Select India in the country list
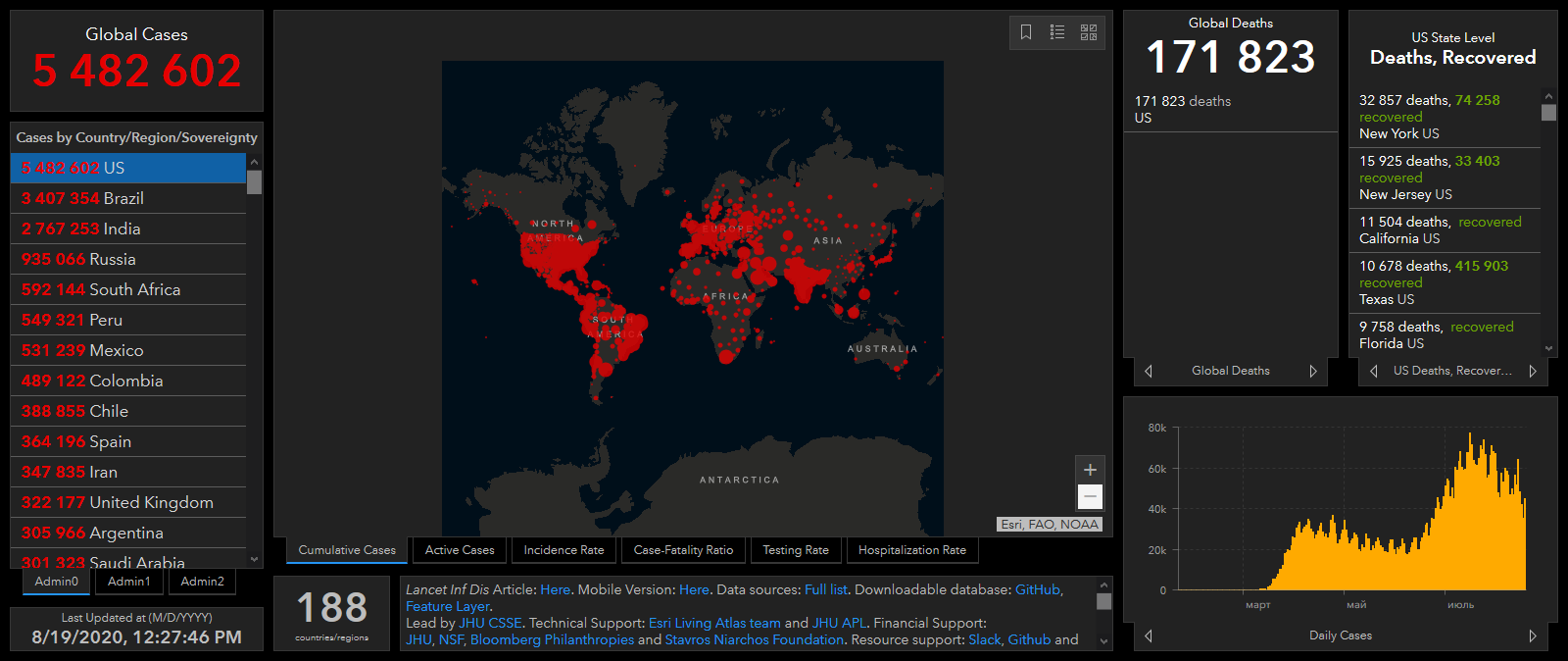The height and width of the screenshot is (661, 1568). [x=128, y=229]
